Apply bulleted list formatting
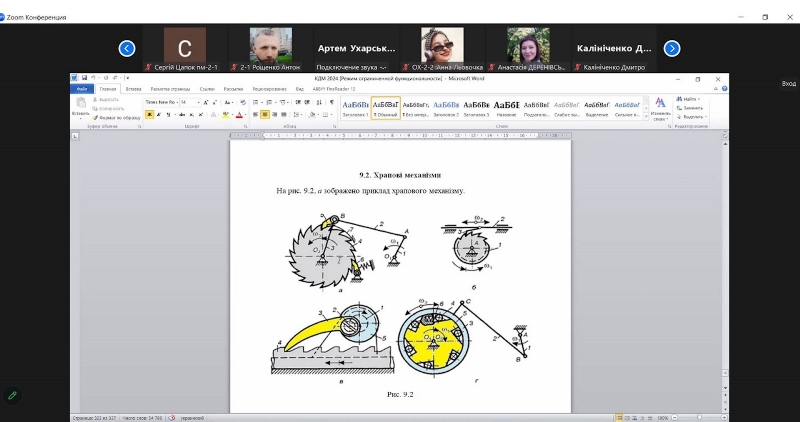Screen dimensions: 800x422 [x=256, y=103]
